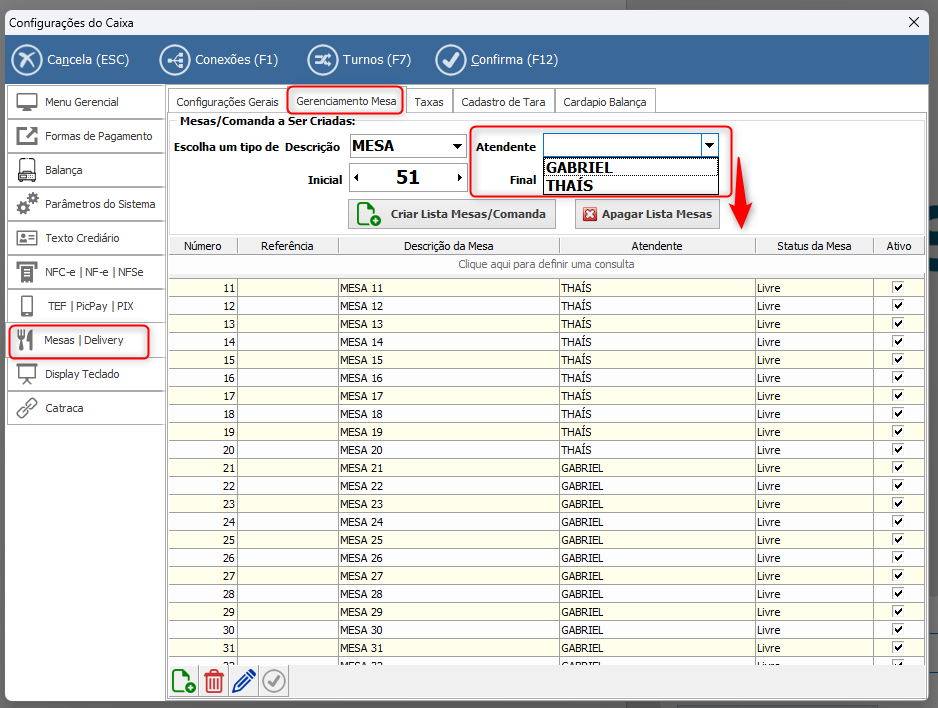The image size is (938, 708).
Task: Click Criar Lista Mesas/Comanda button
Action: [x=452, y=214]
